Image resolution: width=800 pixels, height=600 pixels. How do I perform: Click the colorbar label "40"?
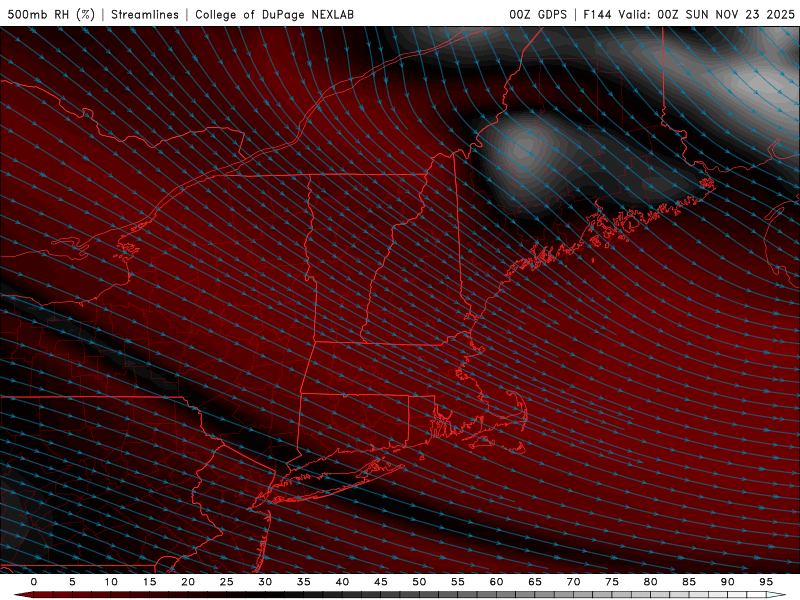coord(342,582)
